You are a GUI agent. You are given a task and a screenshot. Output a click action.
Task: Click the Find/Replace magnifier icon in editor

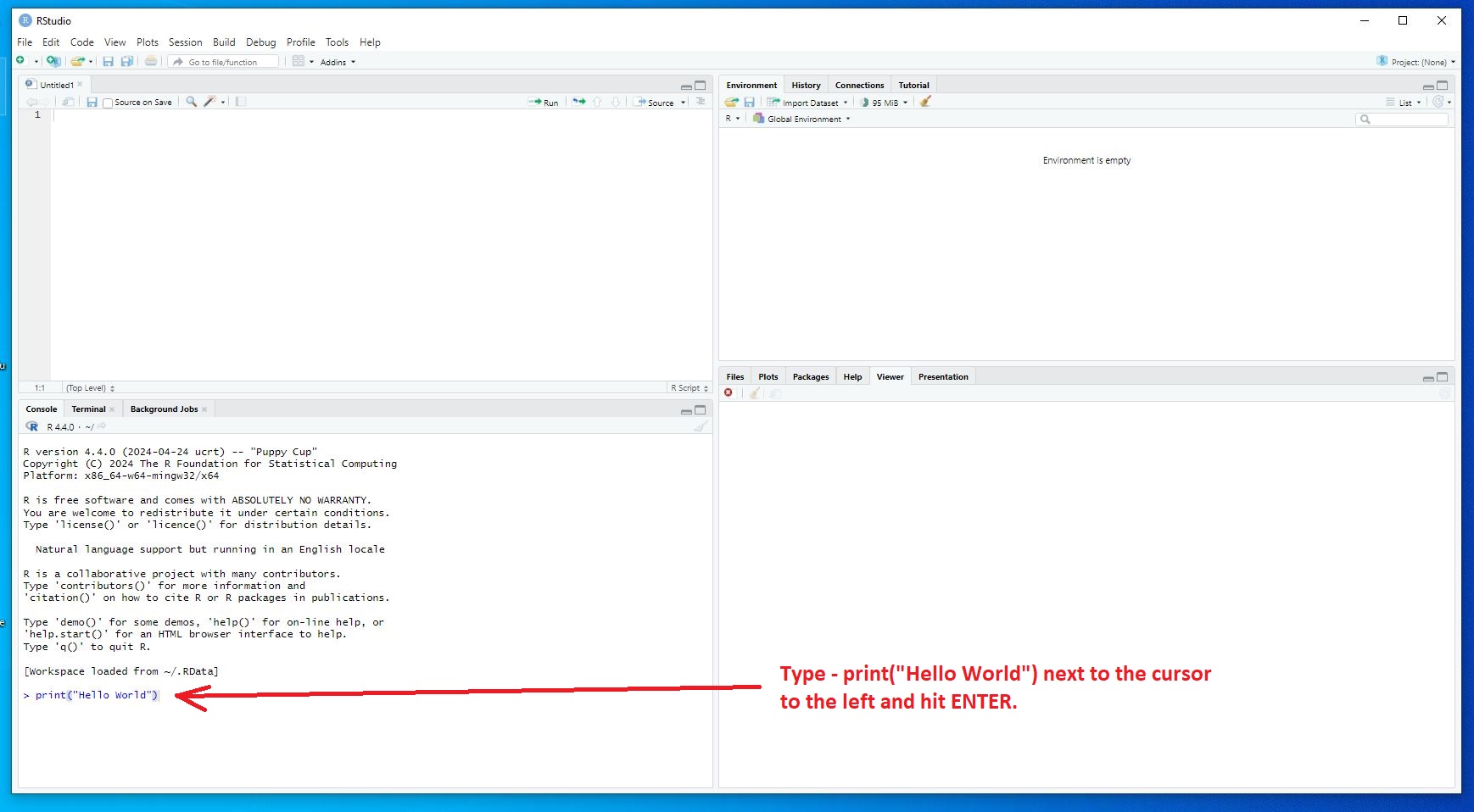point(192,102)
